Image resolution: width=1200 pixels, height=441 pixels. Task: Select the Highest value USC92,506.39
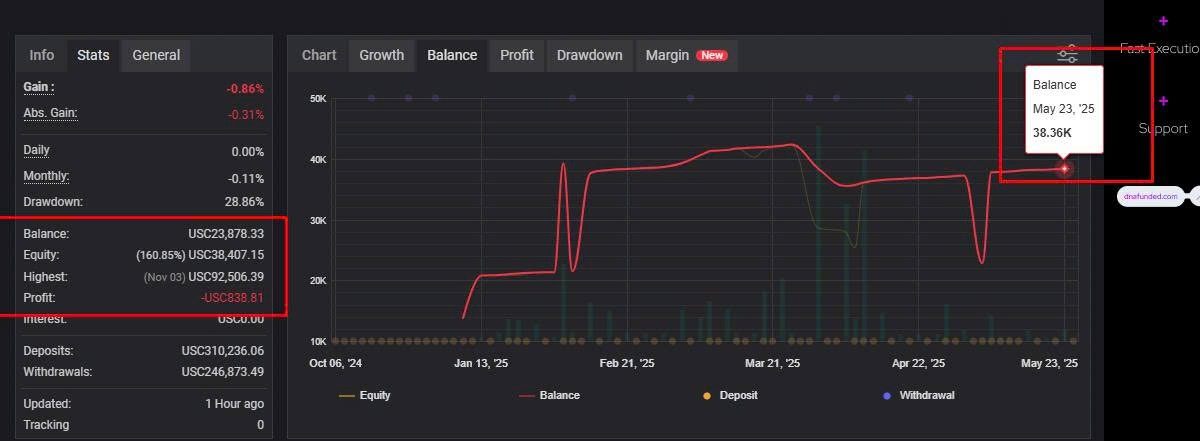pos(226,276)
